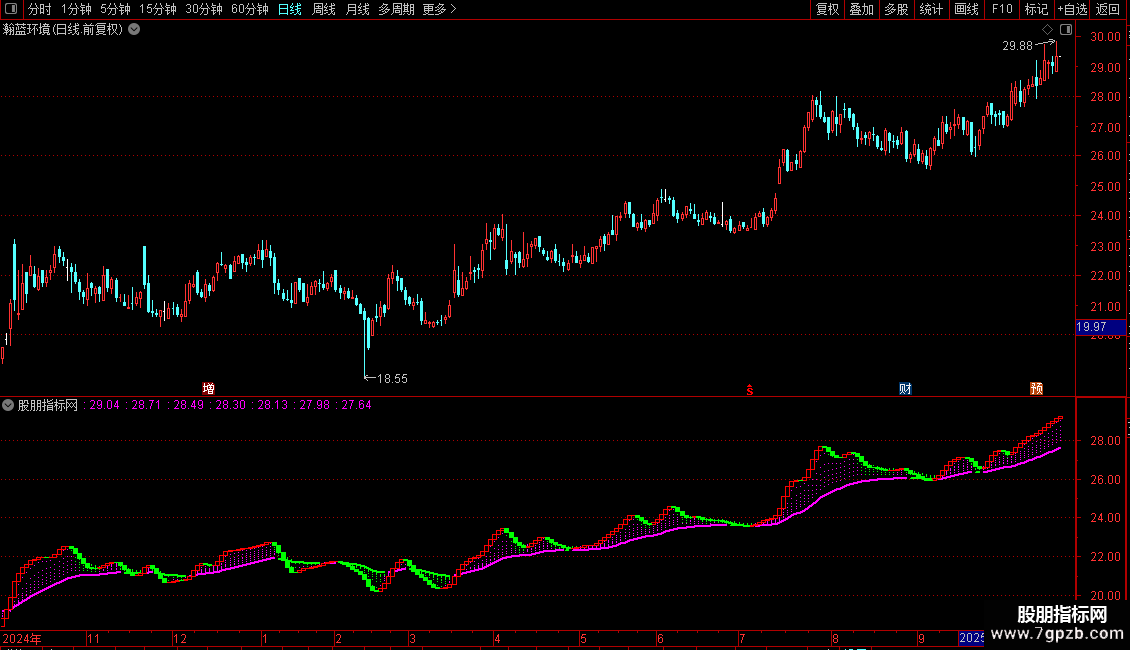Switch to 分时 intraday view
The height and width of the screenshot is (650, 1130).
[x=40, y=9]
